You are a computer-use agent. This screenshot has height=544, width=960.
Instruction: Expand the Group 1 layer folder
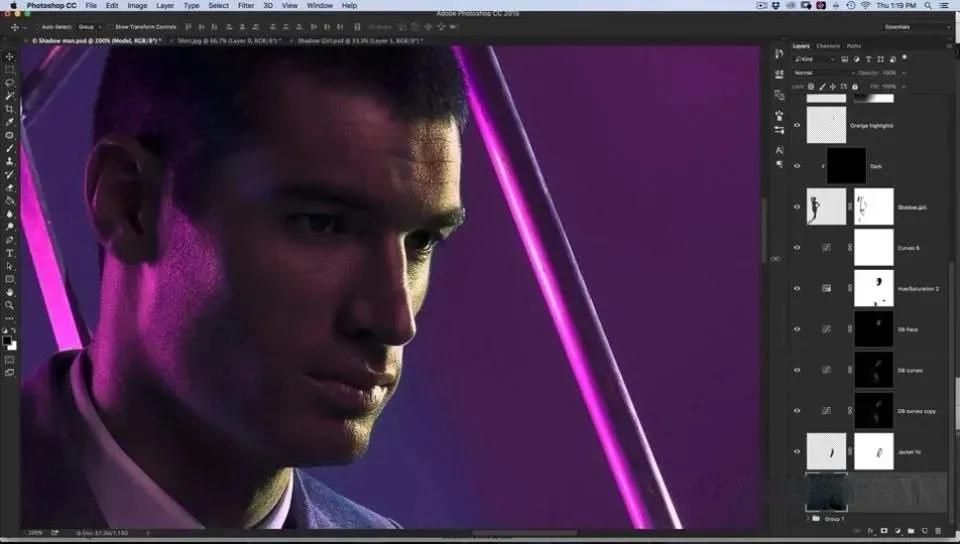(x=807, y=519)
